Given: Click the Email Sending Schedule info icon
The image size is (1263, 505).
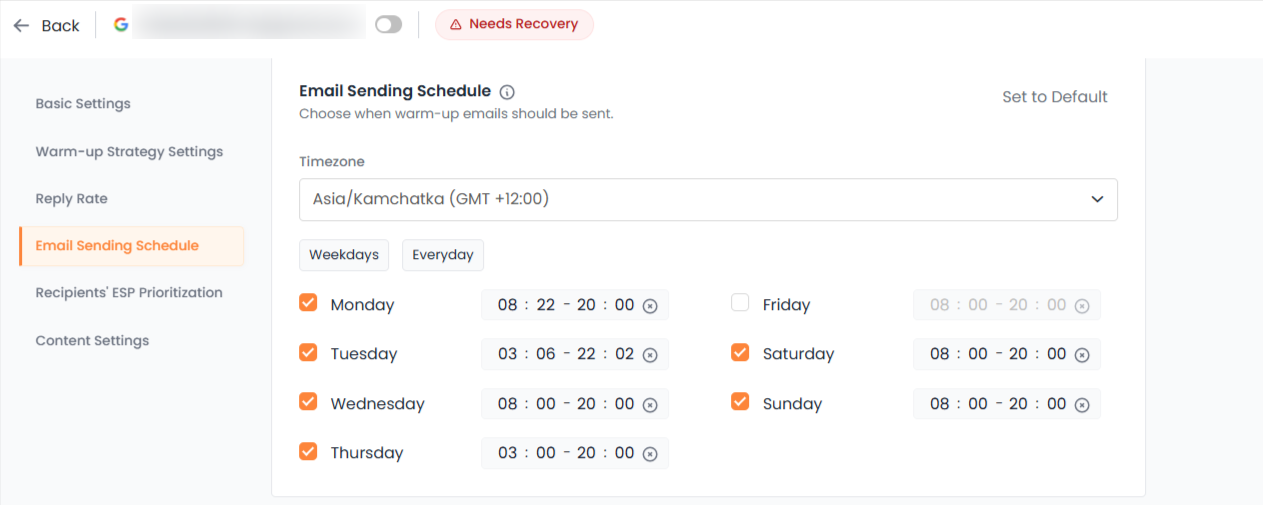Looking at the screenshot, I should tap(507, 92).
